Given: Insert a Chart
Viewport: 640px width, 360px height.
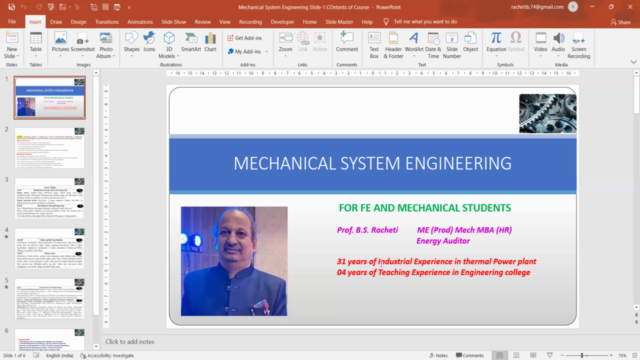Looking at the screenshot, I should [x=210, y=42].
